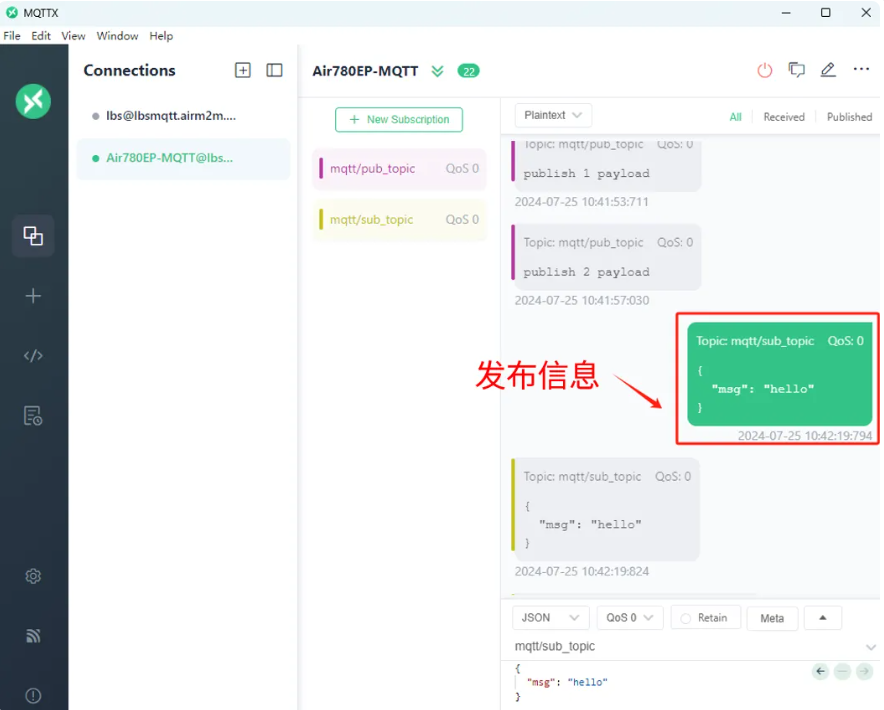Expand the topic history chevron
884x710 pixels.
871,647
